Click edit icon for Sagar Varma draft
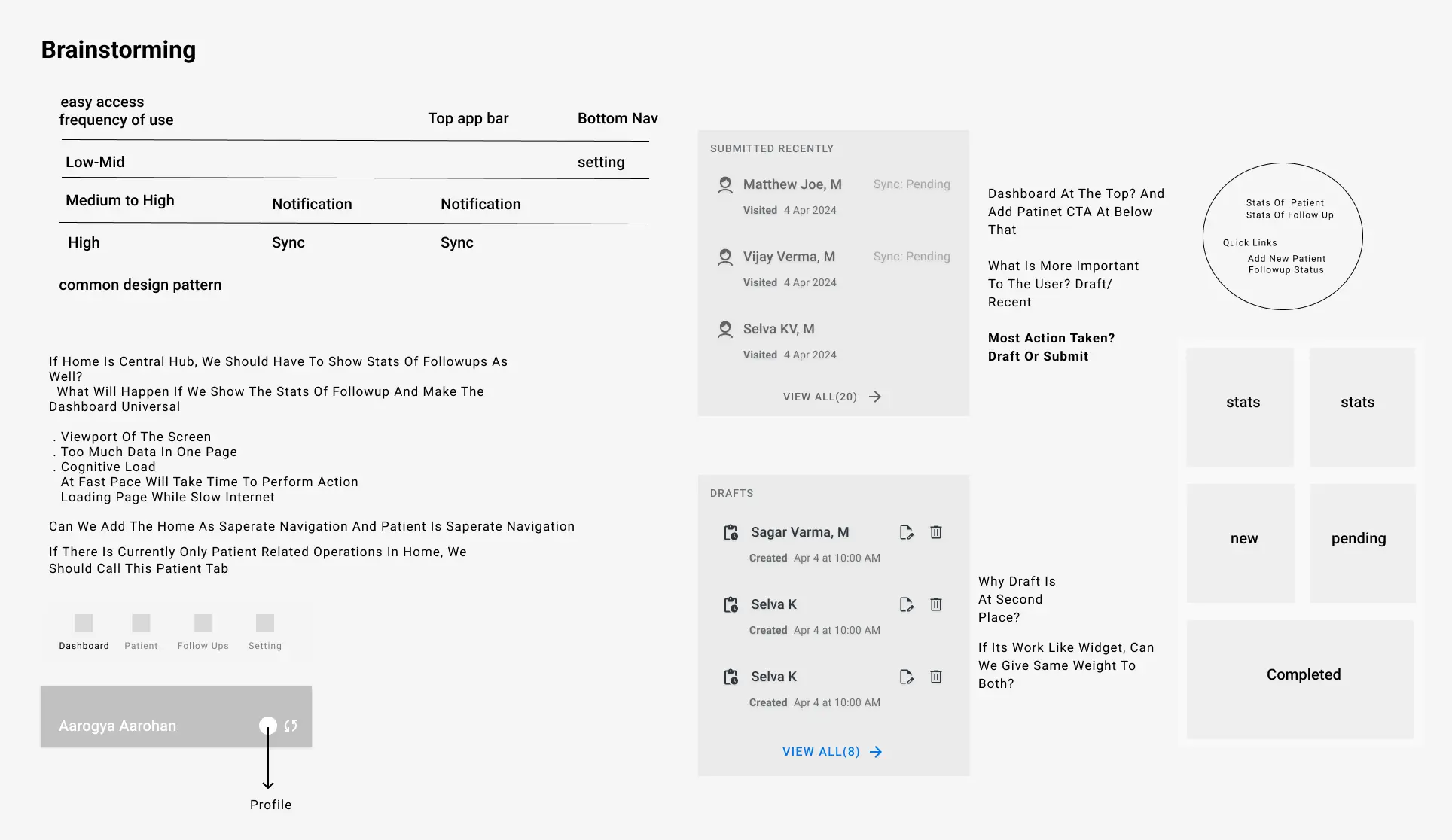The width and height of the screenshot is (1452, 840). click(907, 533)
